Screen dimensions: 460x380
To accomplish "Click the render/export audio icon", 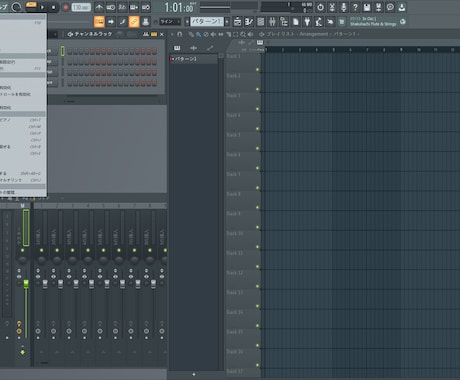I will [379, 7].
